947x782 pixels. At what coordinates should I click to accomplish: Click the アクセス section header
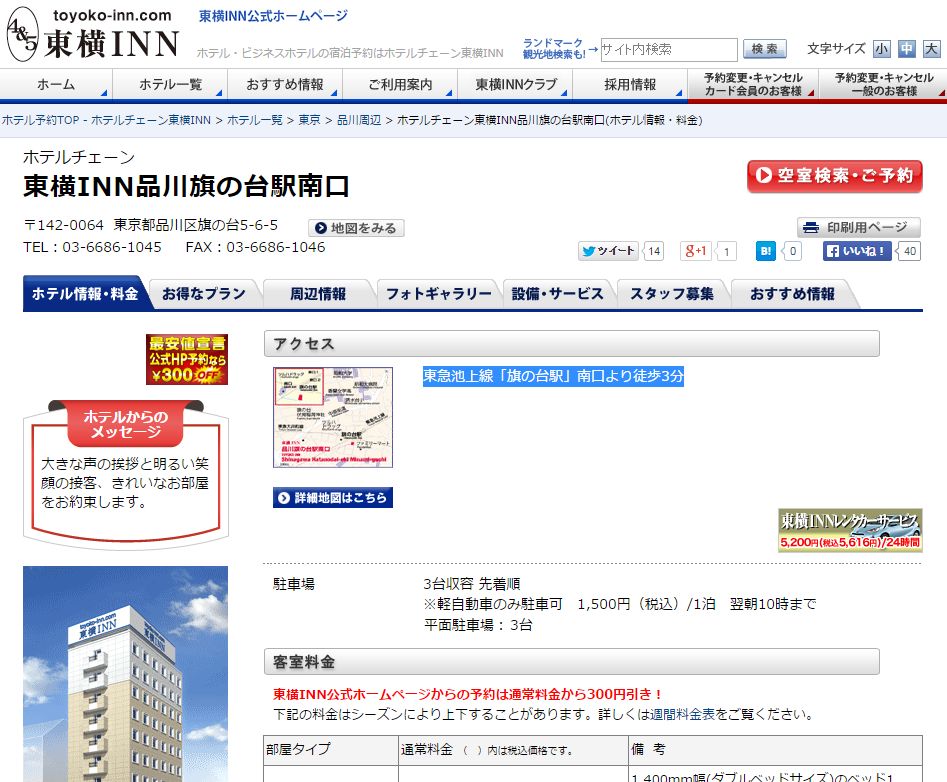point(571,344)
